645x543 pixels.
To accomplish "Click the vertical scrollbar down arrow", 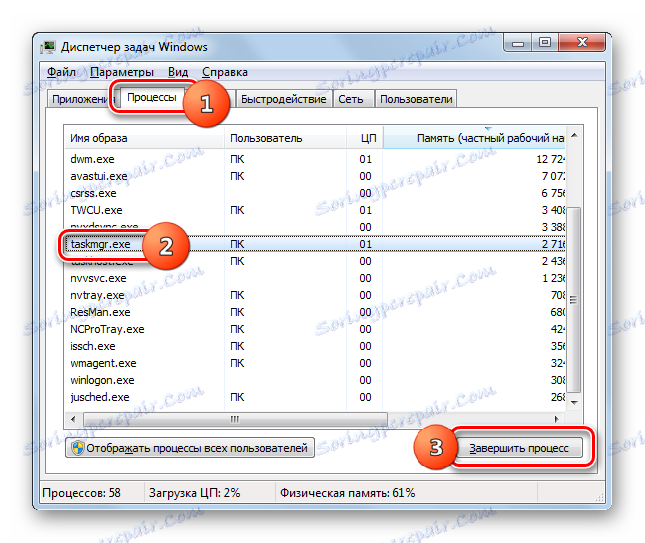I will (574, 402).
